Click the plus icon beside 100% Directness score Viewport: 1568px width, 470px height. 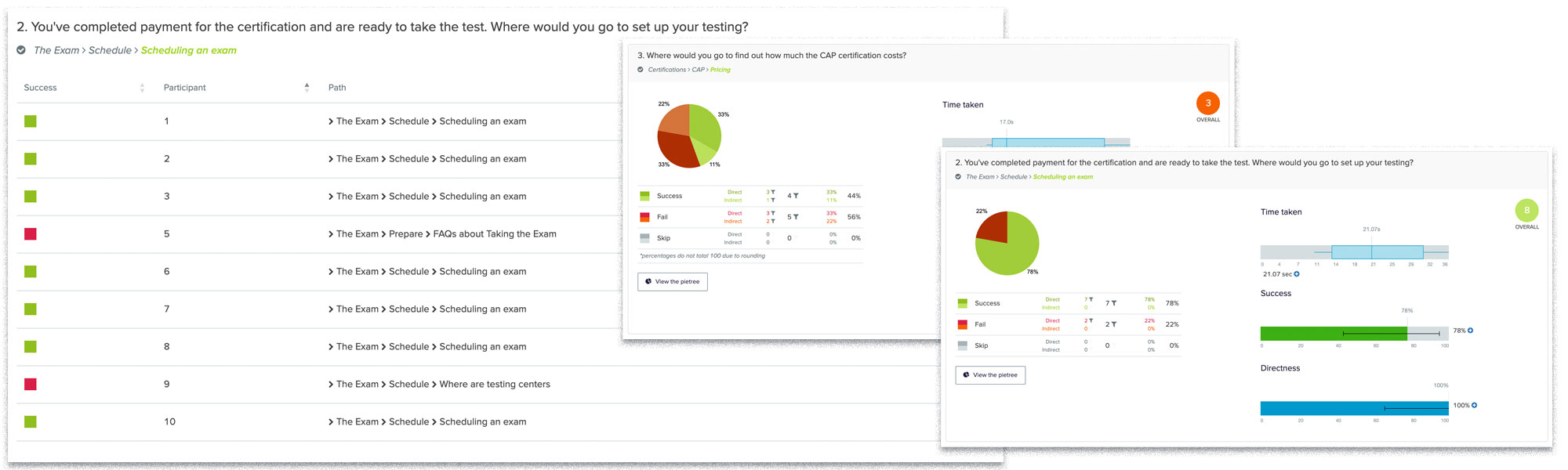[x=1475, y=405]
